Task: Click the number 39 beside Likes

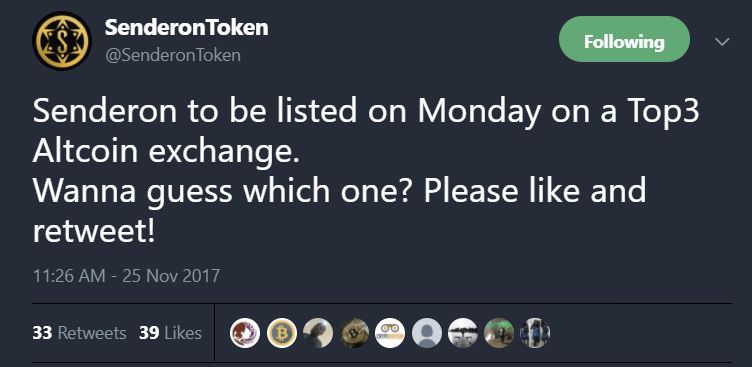Action: [x=149, y=333]
